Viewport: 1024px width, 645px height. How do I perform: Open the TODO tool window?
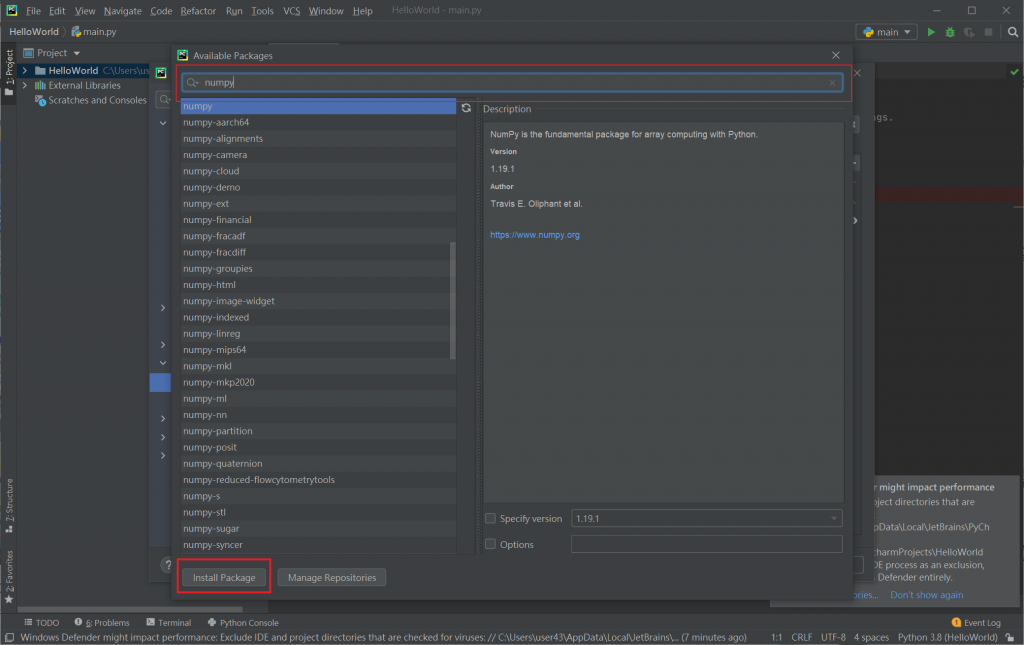[41, 622]
